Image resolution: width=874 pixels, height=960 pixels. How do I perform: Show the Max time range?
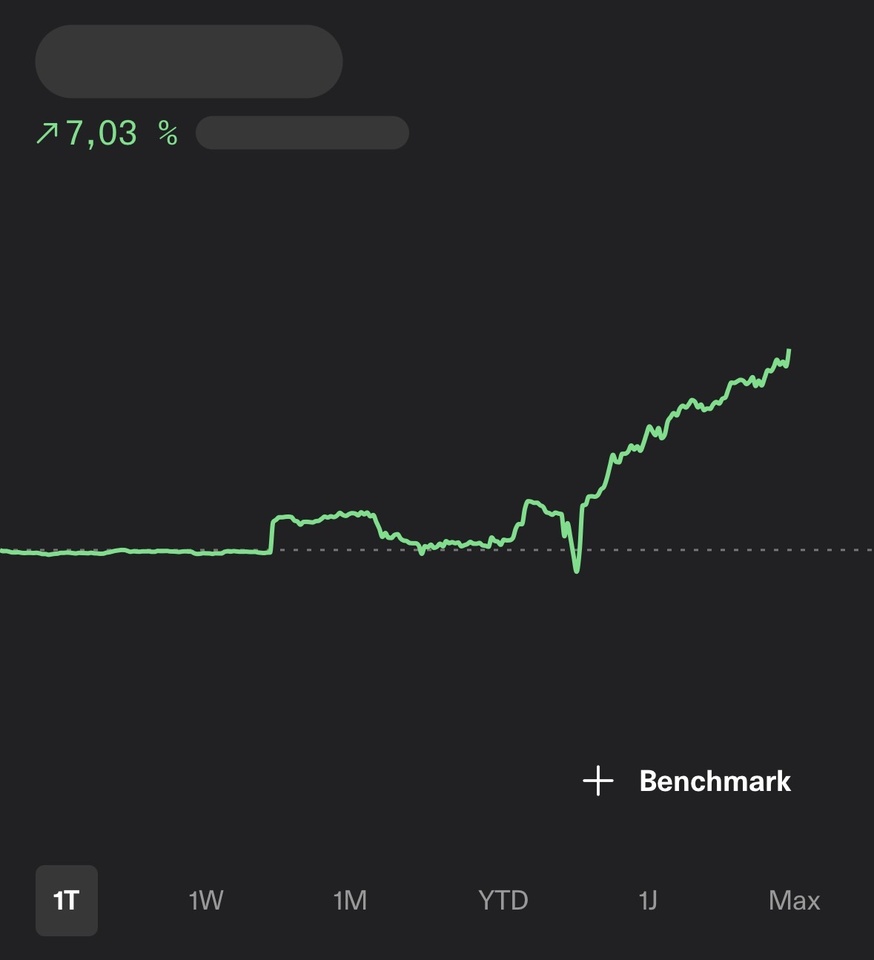[x=794, y=900]
